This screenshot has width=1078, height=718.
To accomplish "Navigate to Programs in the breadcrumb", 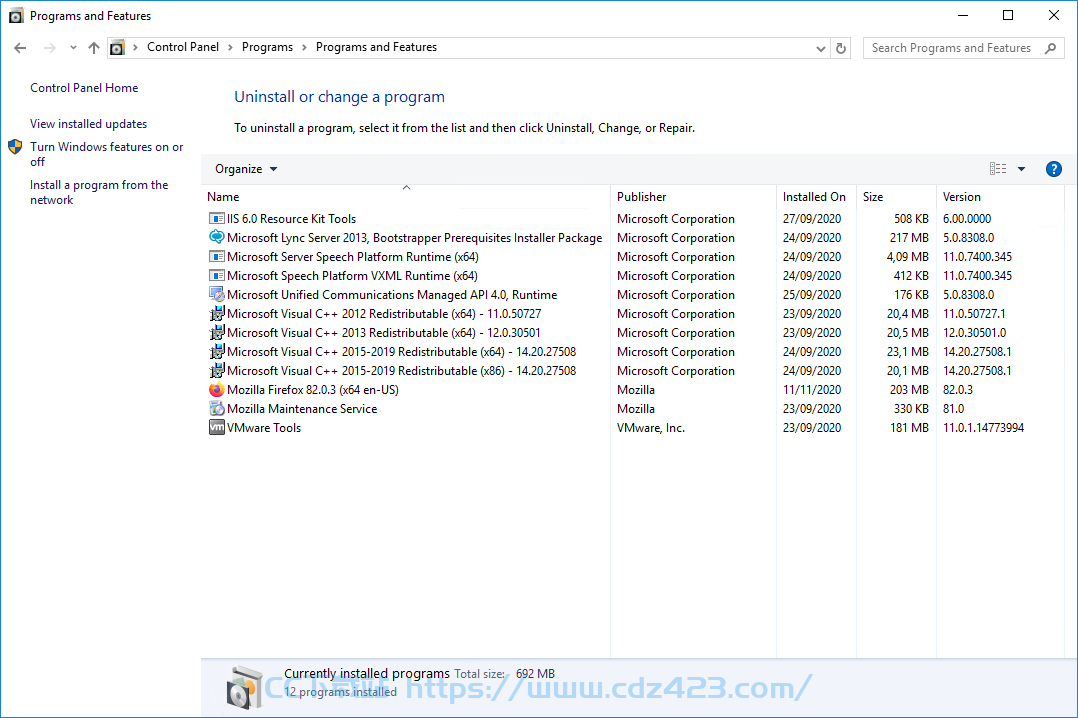I will coord(267,47).
